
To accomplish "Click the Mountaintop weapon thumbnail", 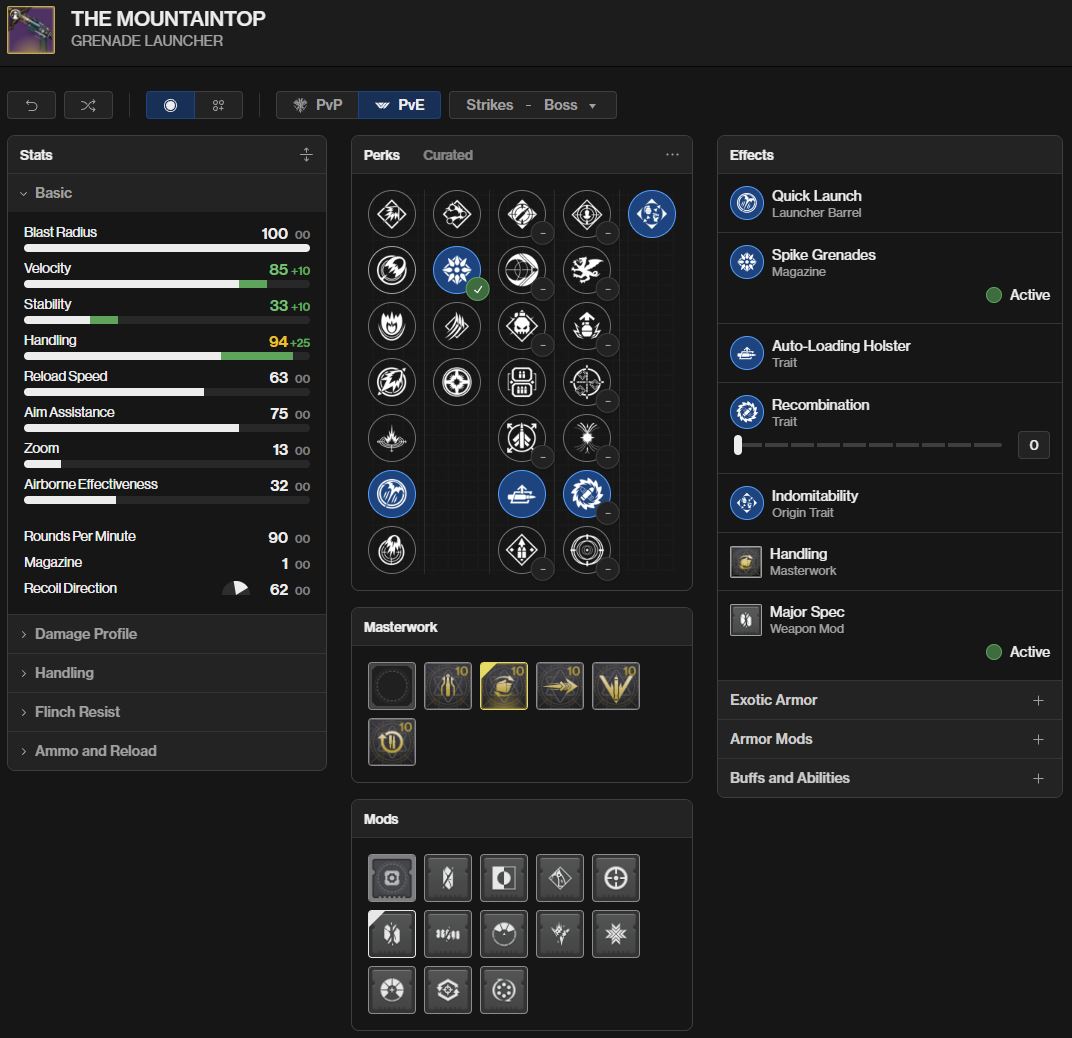I will pyautogui.click(x=31, y=30).
